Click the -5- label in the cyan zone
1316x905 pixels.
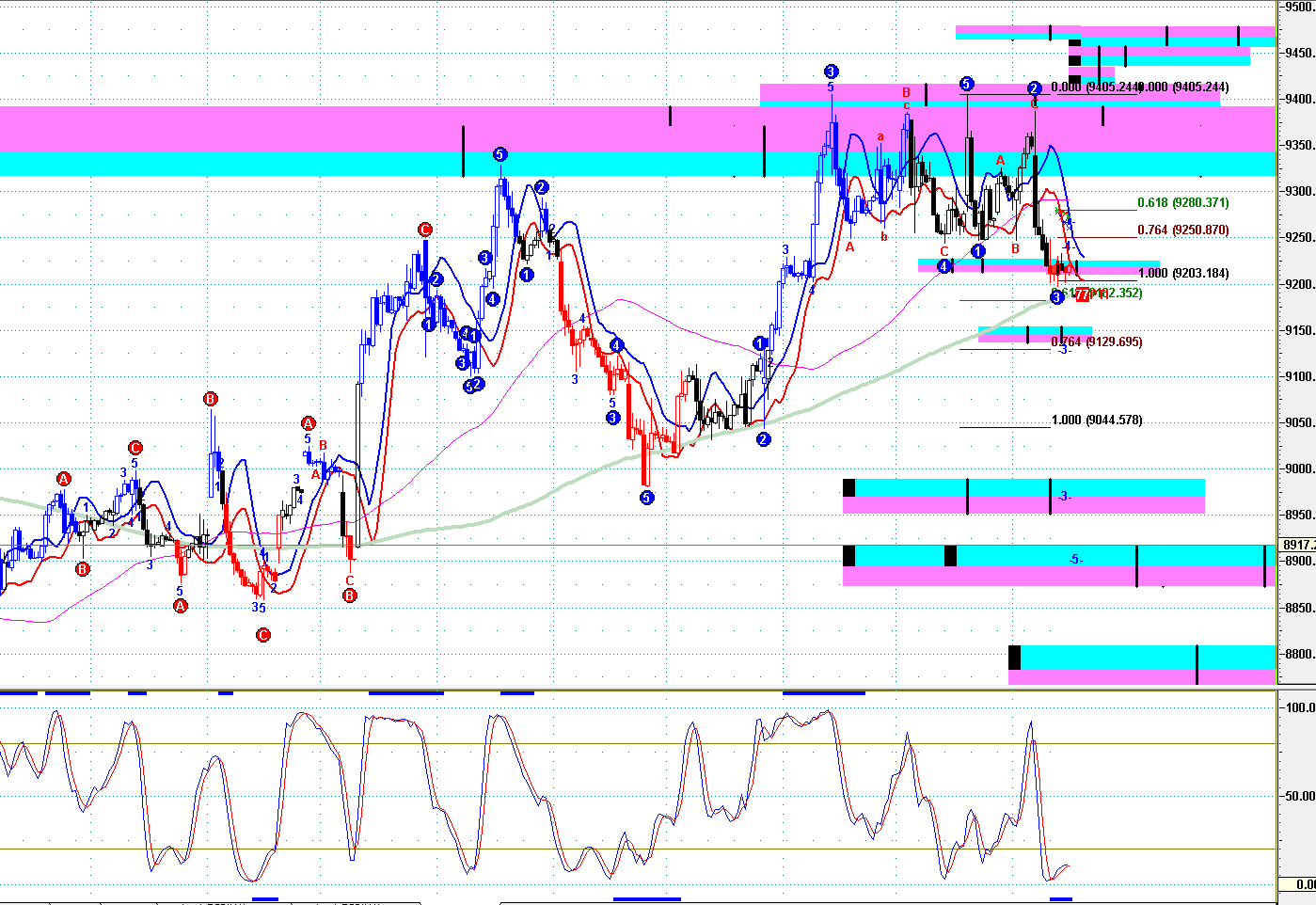click(x=1075, y=560)
